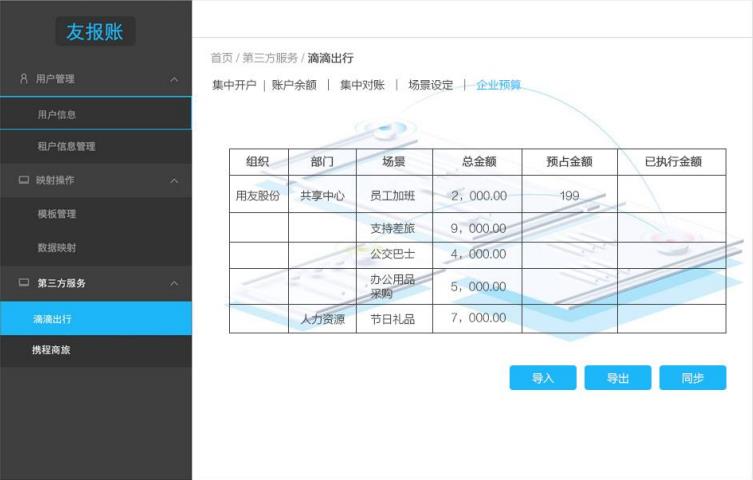
Task: Click the 预占金额 column header
Action: [x=570, y=162]
